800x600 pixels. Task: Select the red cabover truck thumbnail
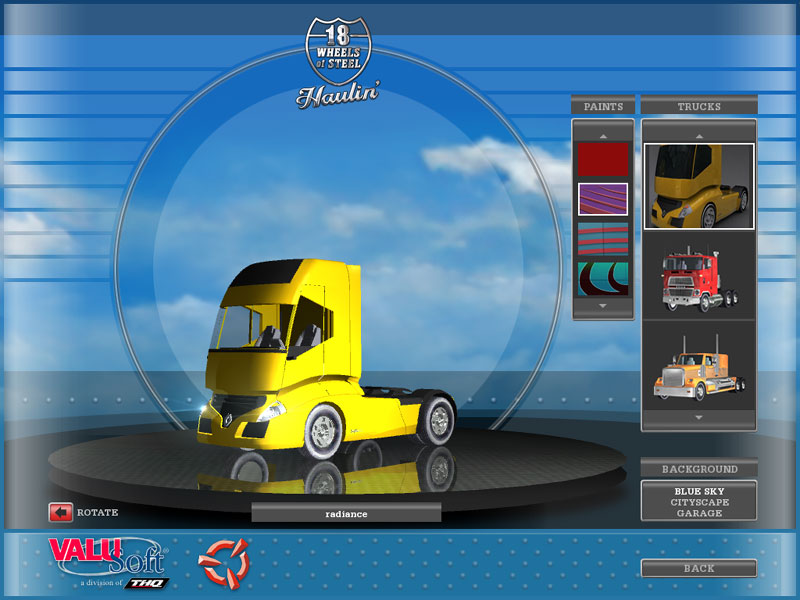699,278
